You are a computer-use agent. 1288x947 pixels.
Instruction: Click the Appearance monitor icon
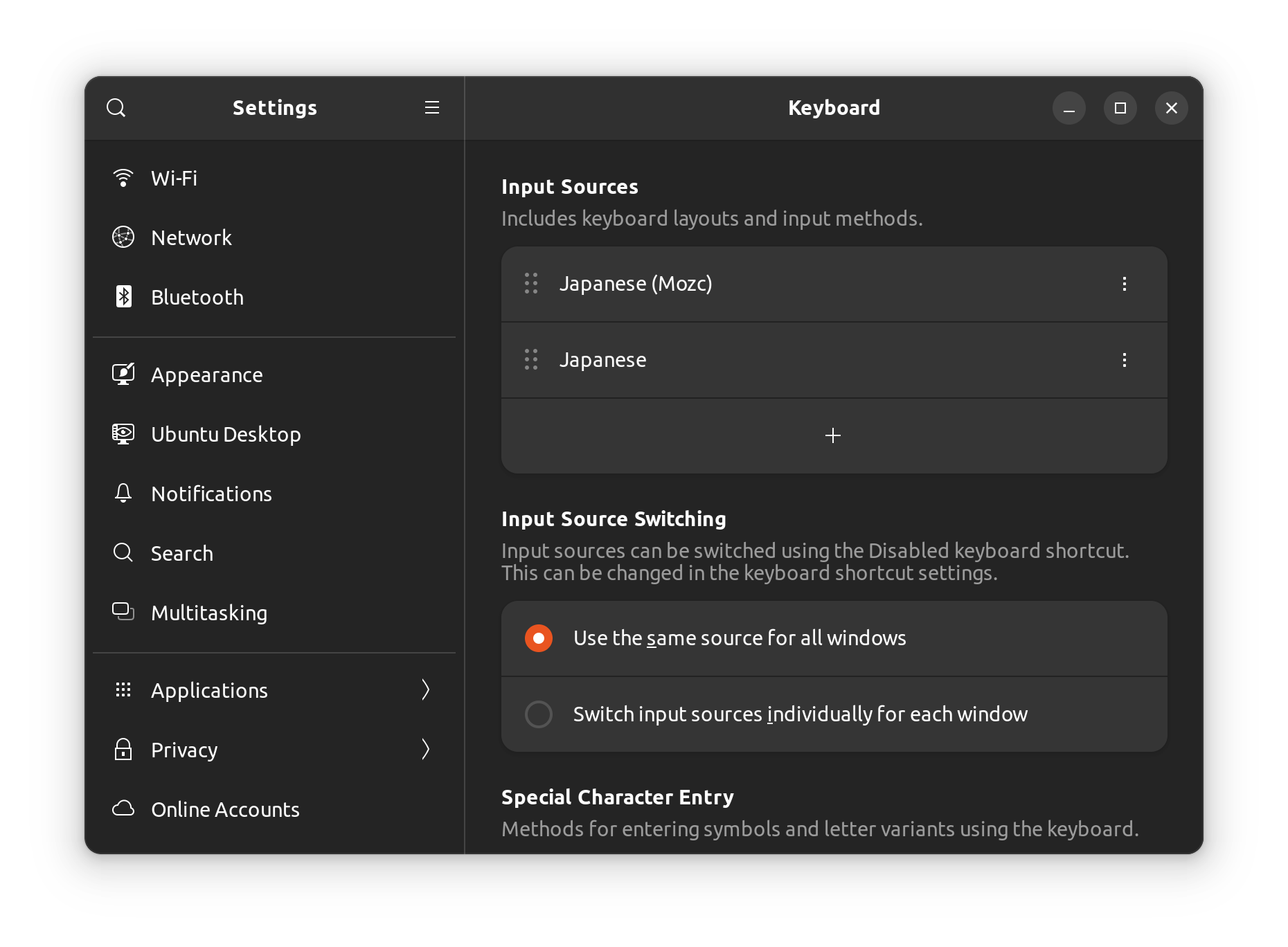click(x=123, y=374)
